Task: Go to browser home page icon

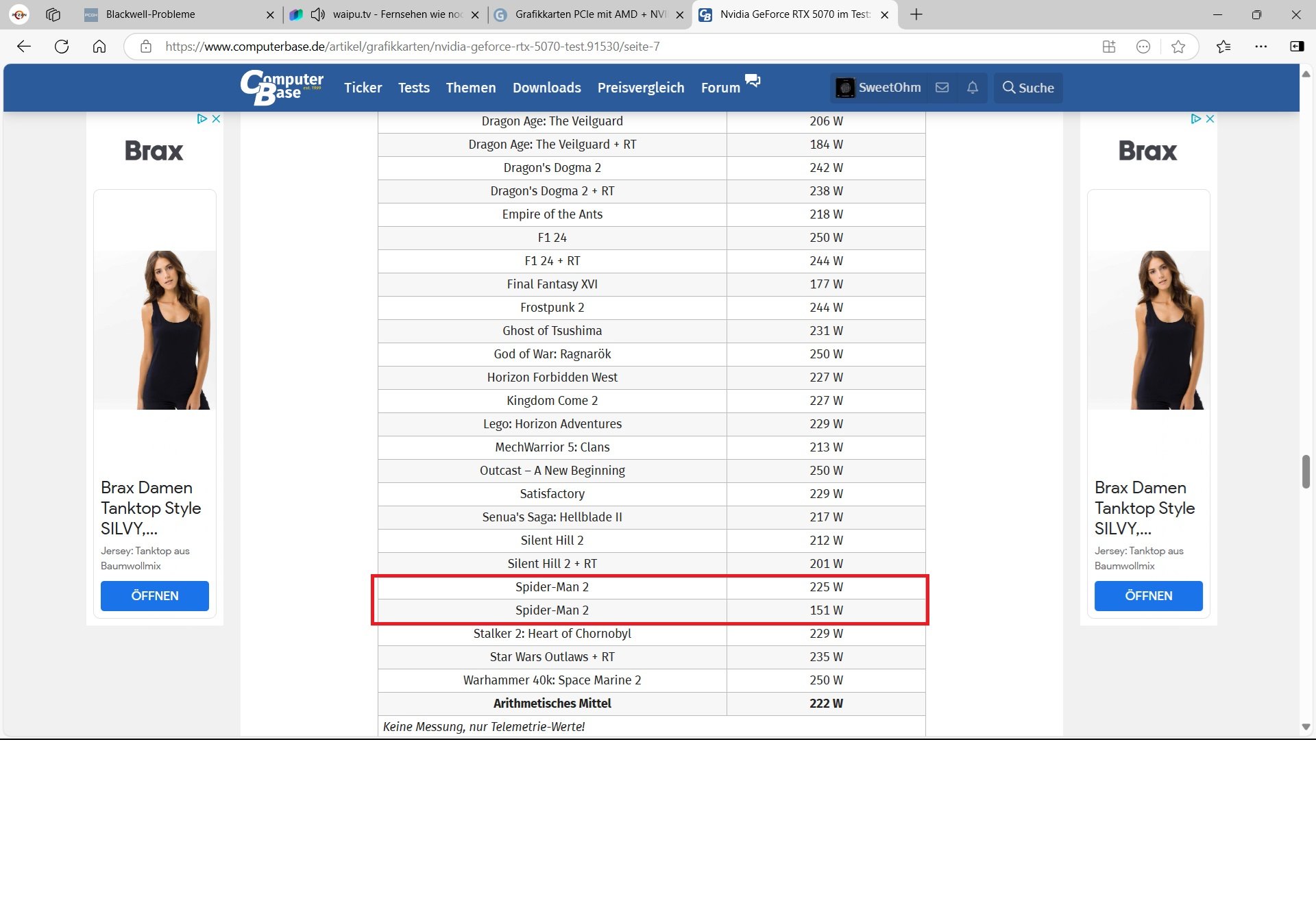Action: pos(99,47)
